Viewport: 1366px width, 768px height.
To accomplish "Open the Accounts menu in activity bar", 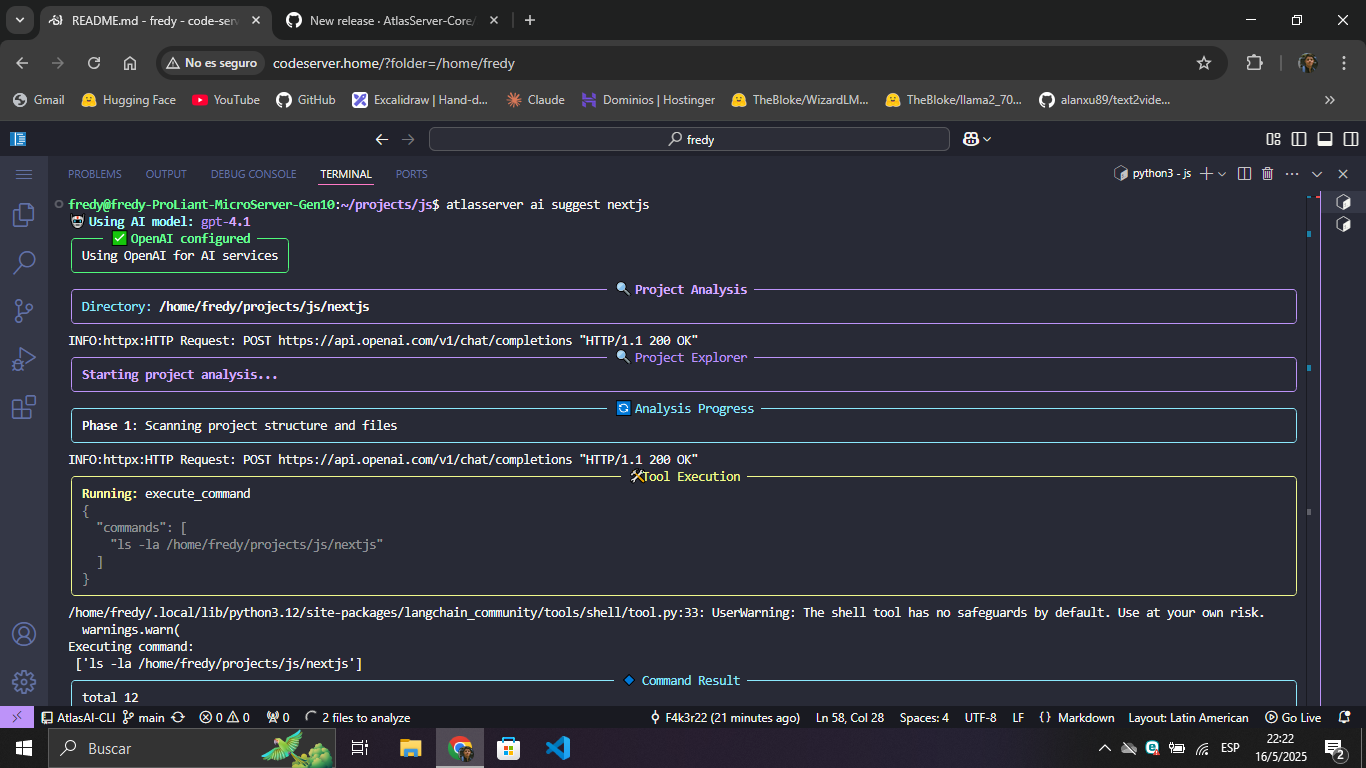I will pyautogui.click(x=23, y=634).
